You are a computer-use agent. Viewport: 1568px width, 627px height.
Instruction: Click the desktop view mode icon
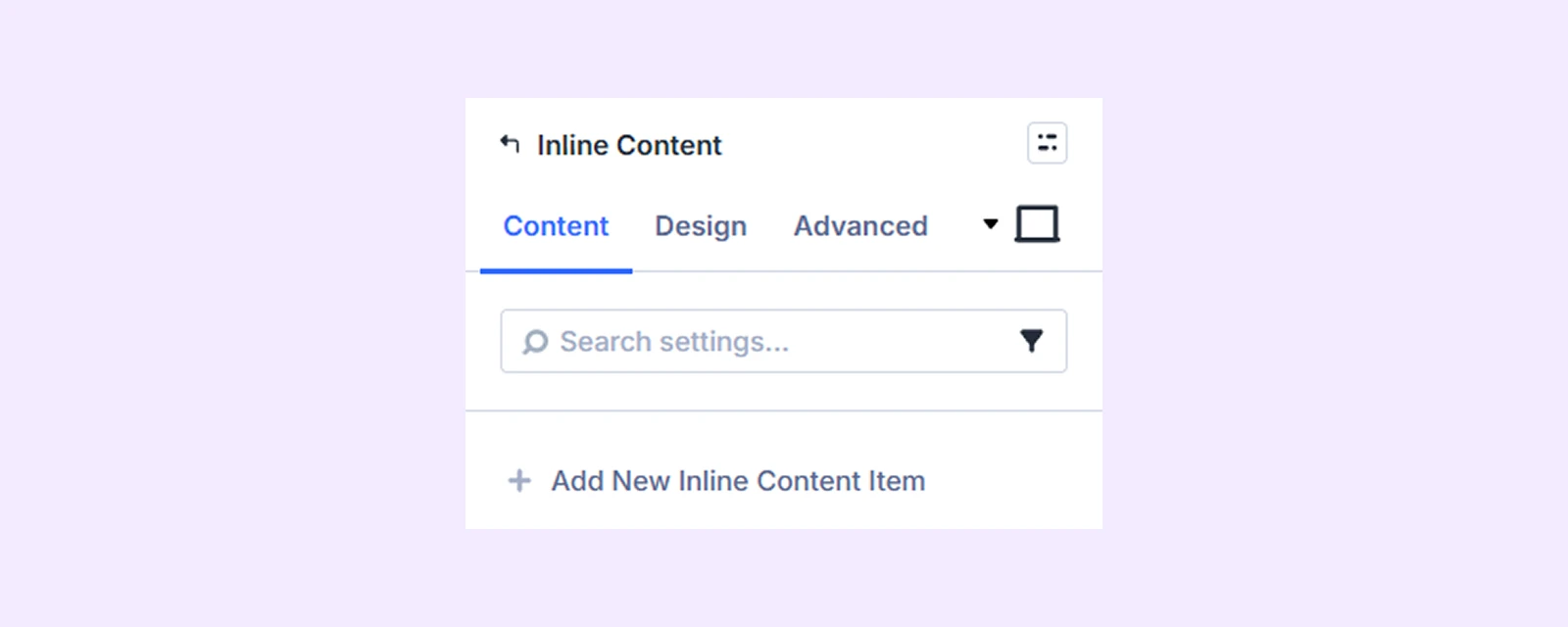1037,224
